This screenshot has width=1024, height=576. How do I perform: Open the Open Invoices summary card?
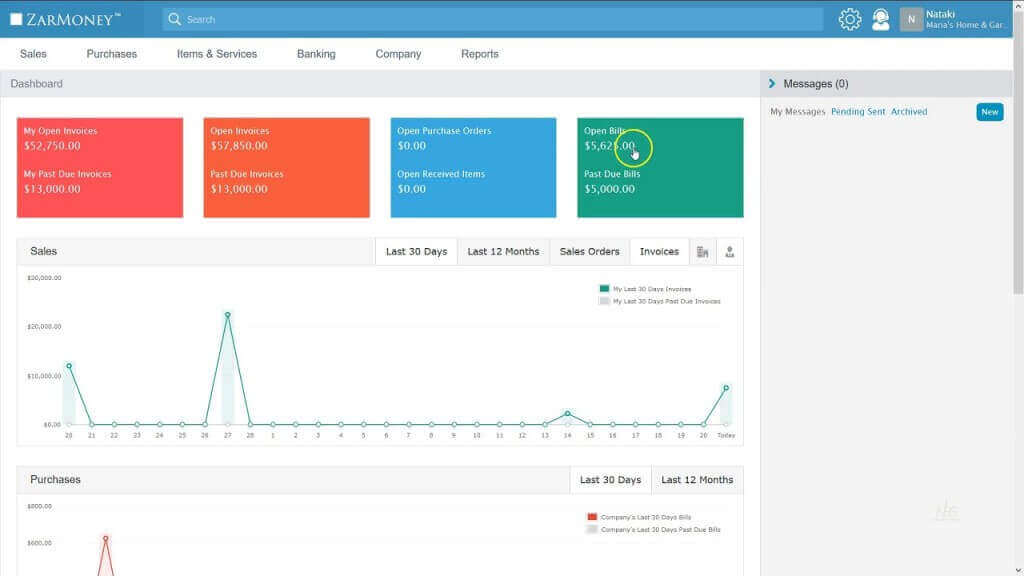click(x=286, y=168)
